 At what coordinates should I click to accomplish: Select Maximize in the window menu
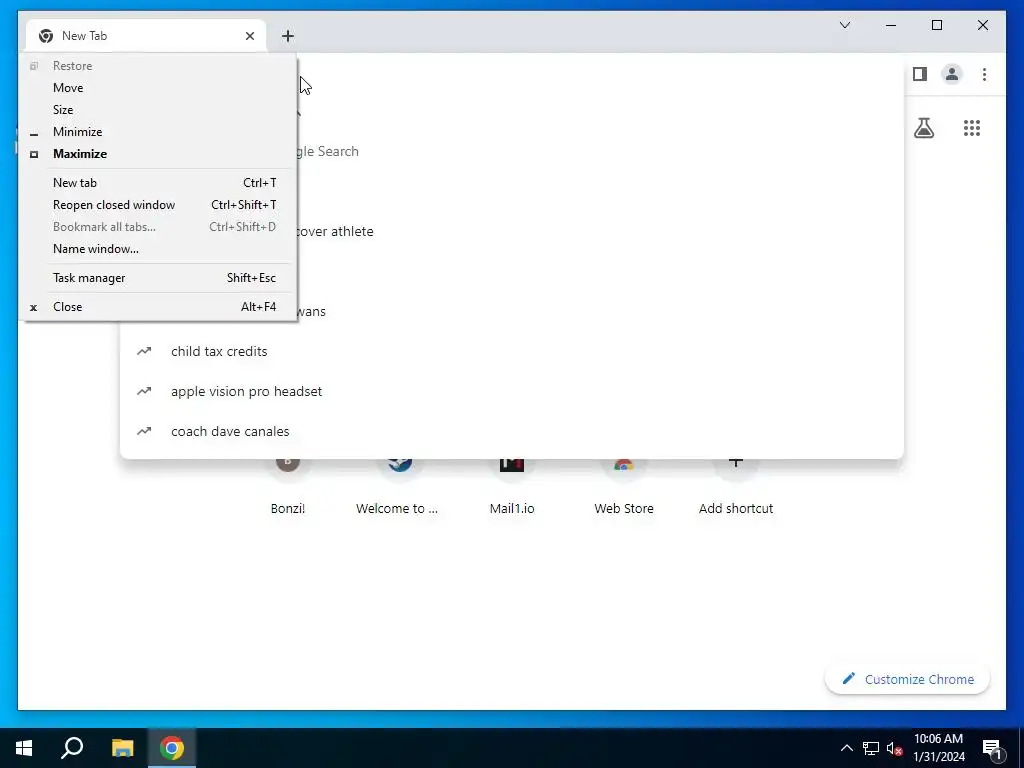point(157,154)
